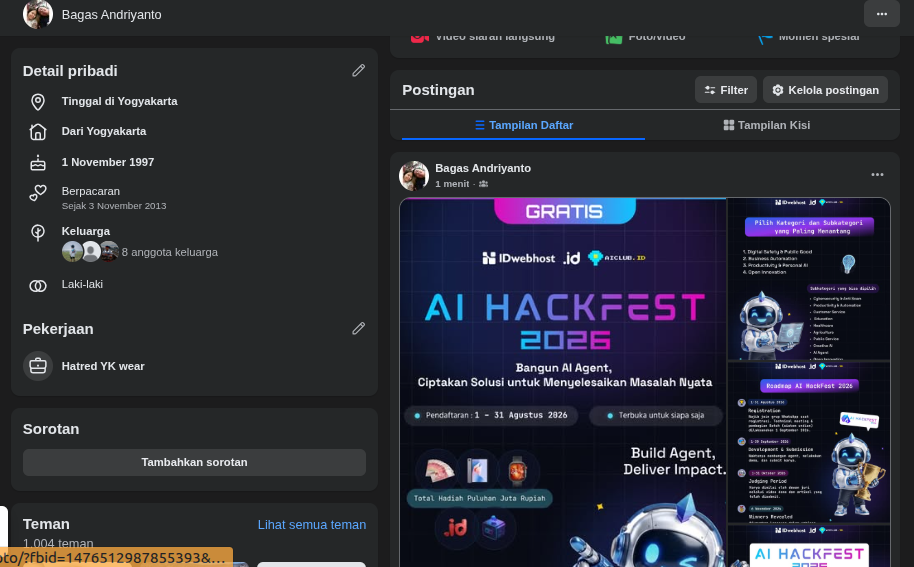Edit Pekerjaan section with pencil icon
Screen dimensions: 914x567
tap(358, 329)
